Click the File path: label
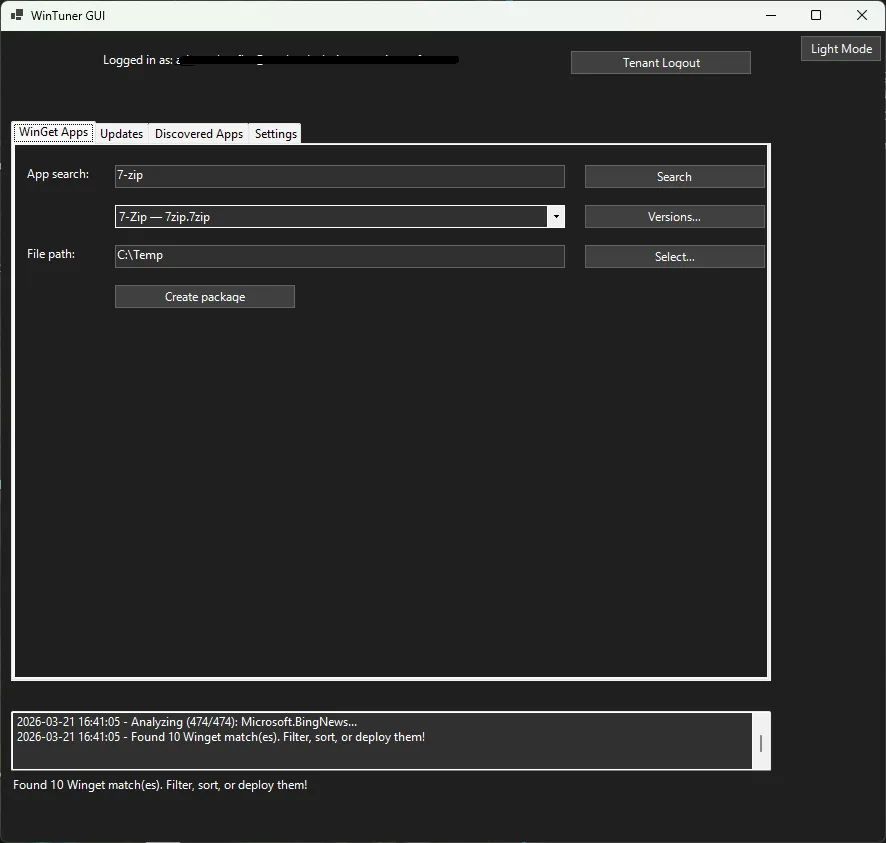Viewport: 886px width, 843px height. click(x=51, y=254)
